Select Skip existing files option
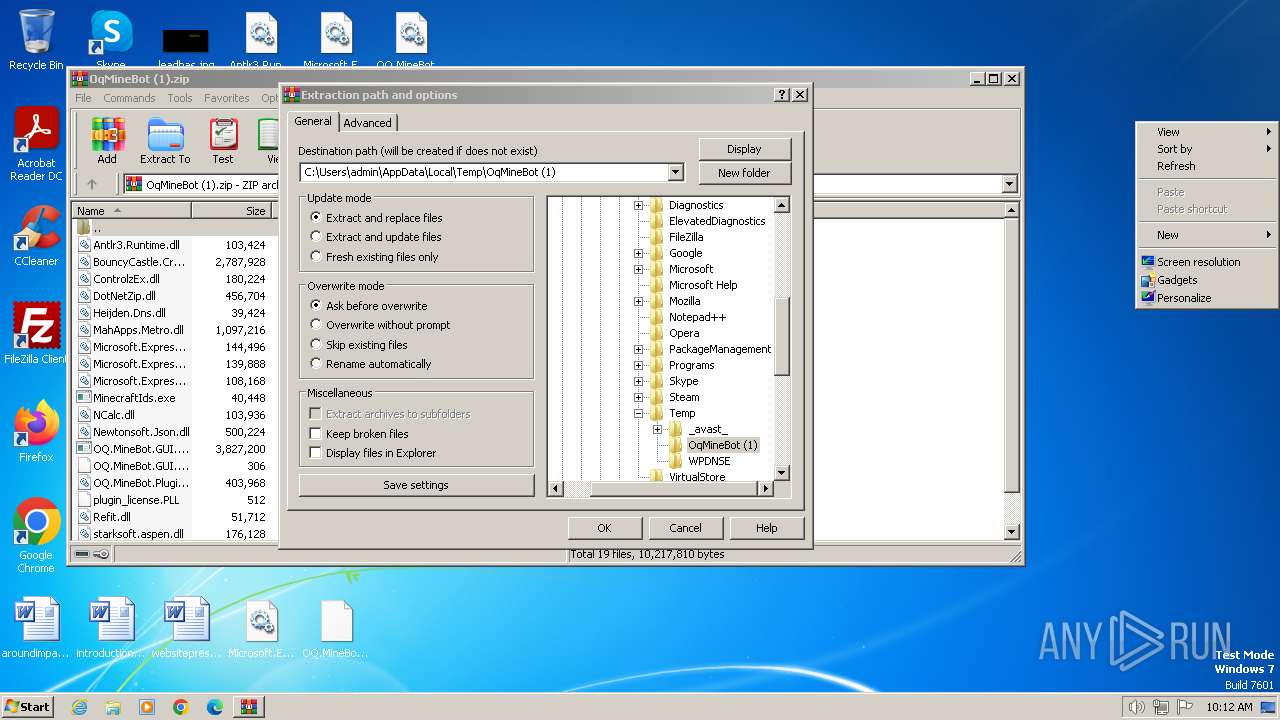The width and height of the screenshot is (1280, 720). pyautogui.click(x=359, y=345)
